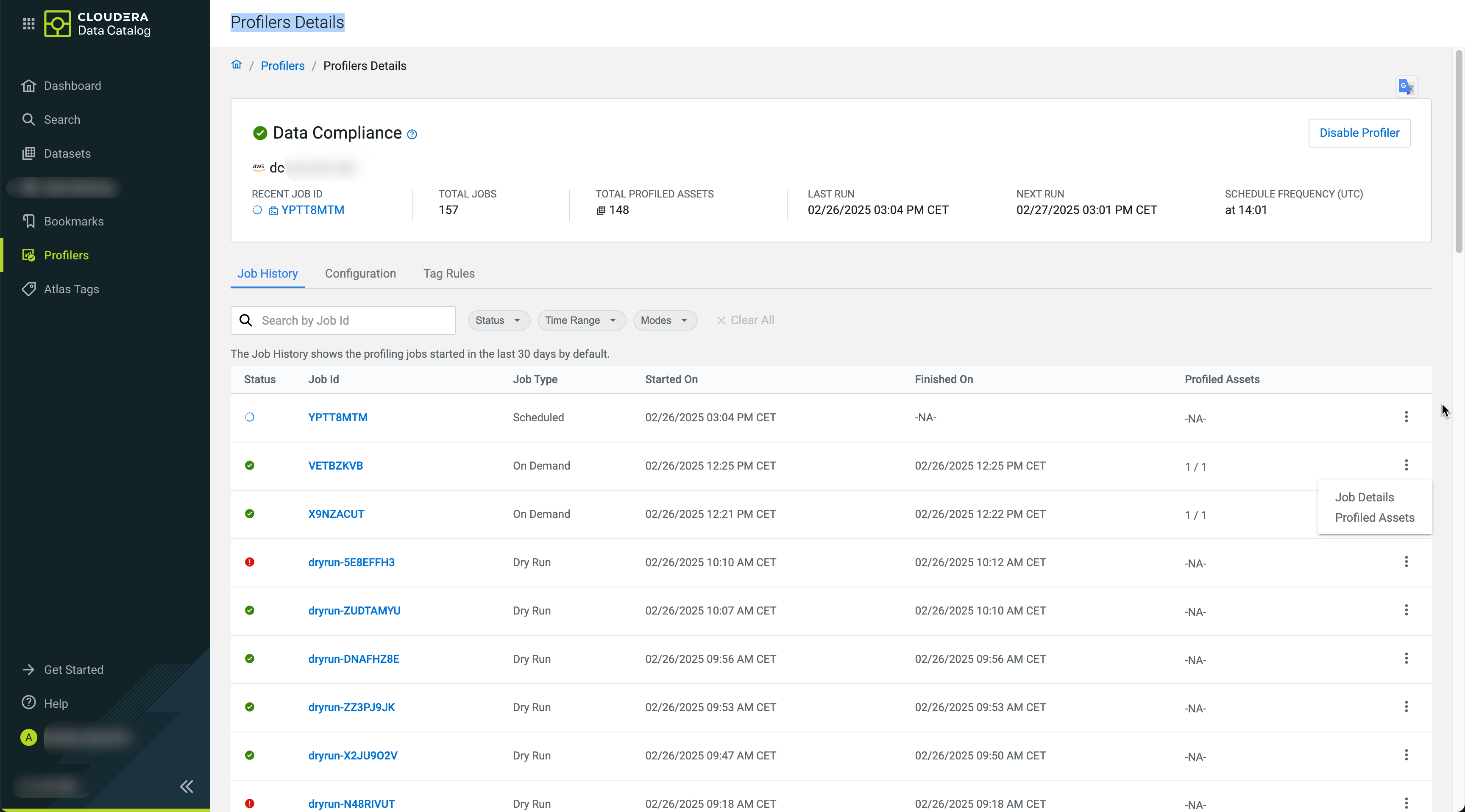Click the Data Compliance help icon
This screenshot has width=1465, height=812.
click(x=412, y=134)
